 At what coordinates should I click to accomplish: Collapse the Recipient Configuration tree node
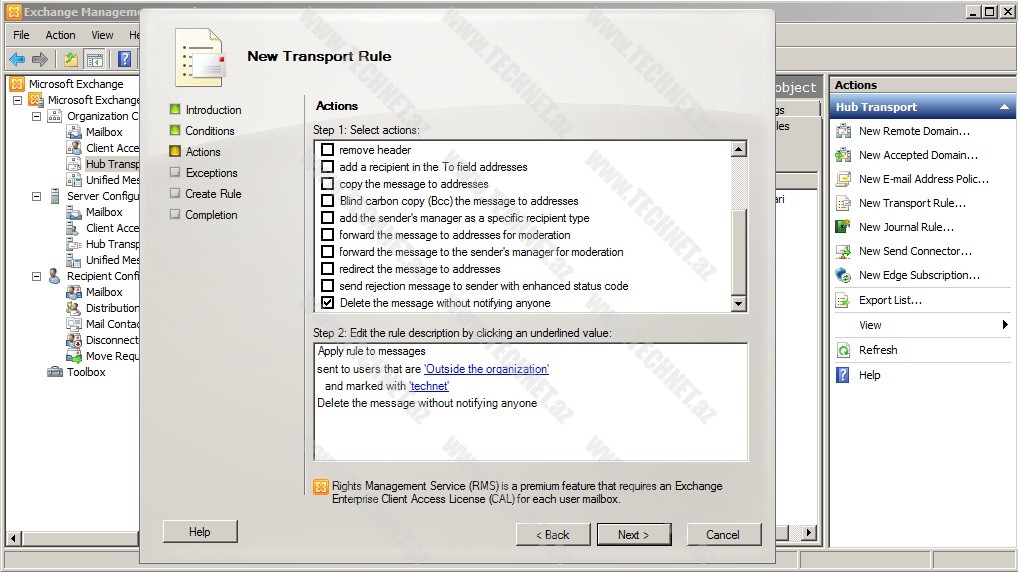click(37, 276)
